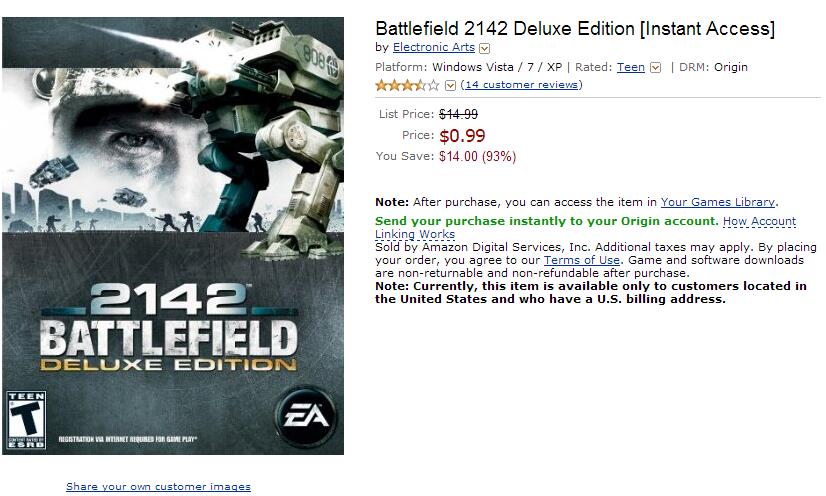This screenshot has width=826, height=496.
Task: Click the red $0.99 price
Action: click(x=462, y=136)
